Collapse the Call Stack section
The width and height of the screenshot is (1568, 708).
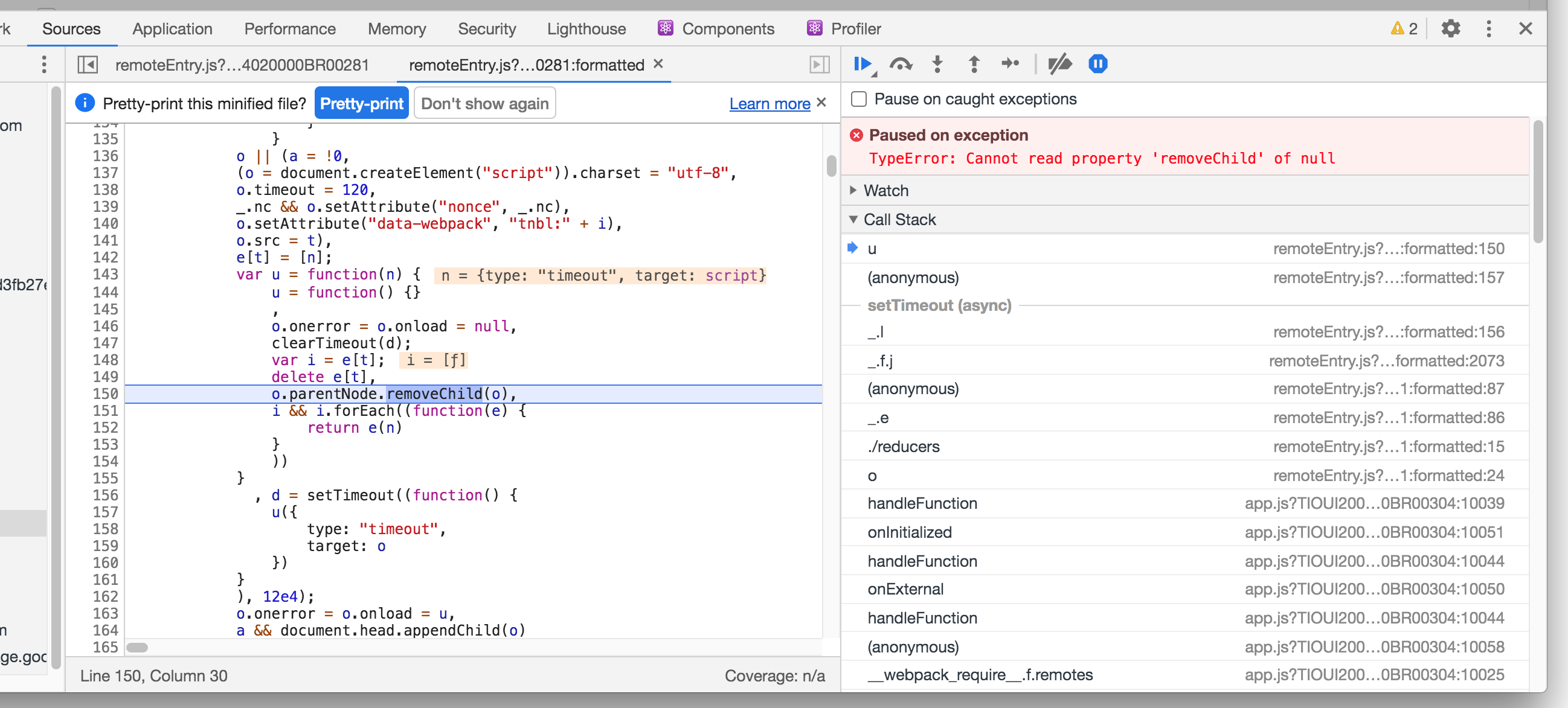(x=899, y=220)
